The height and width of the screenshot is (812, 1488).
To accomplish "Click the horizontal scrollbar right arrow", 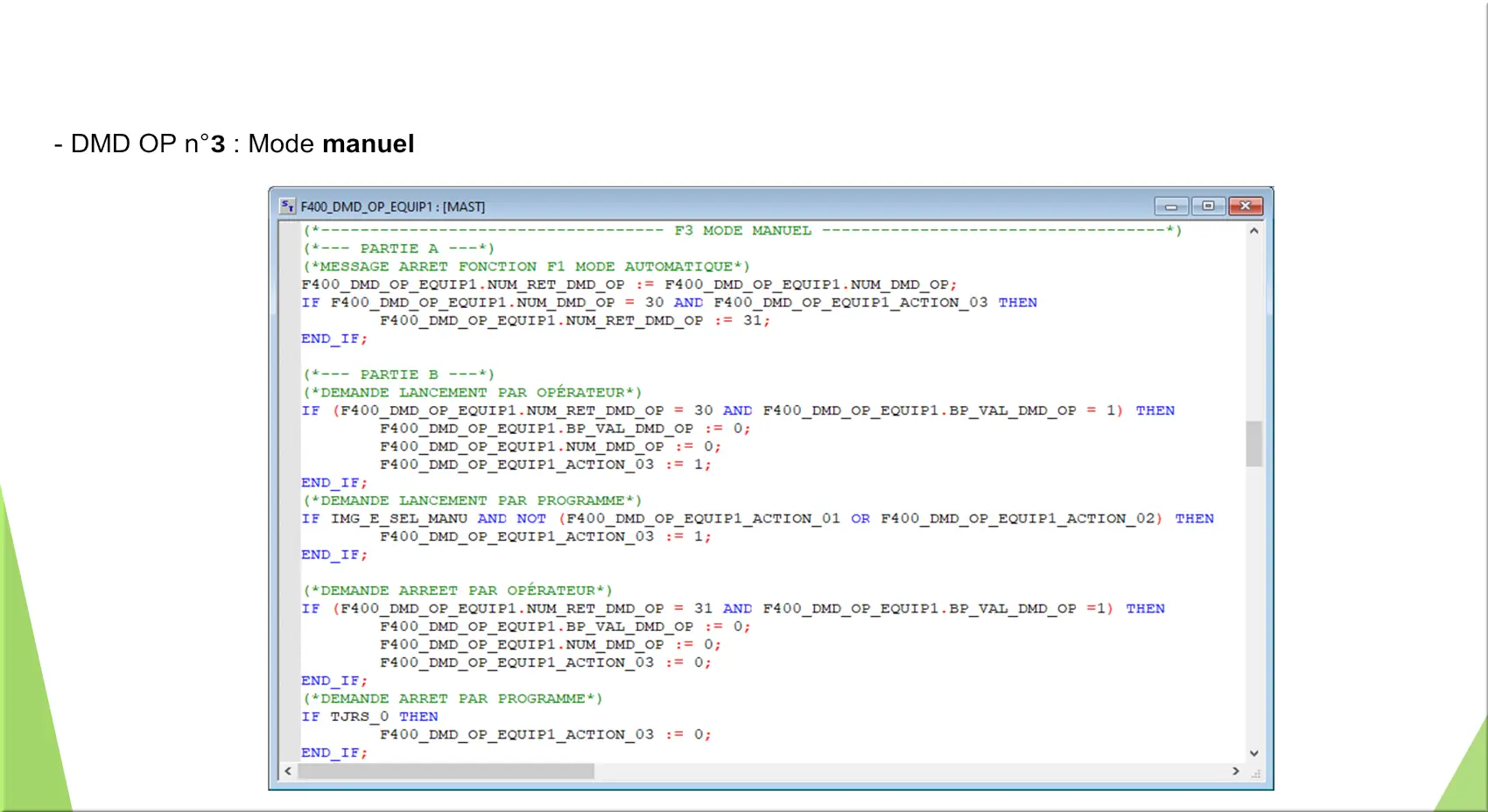I will point(1236,771).
